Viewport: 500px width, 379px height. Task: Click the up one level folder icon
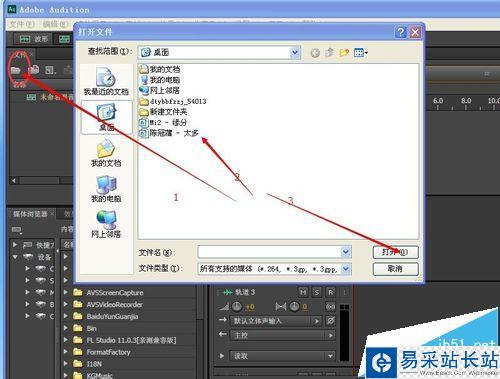tap(329, 52)
